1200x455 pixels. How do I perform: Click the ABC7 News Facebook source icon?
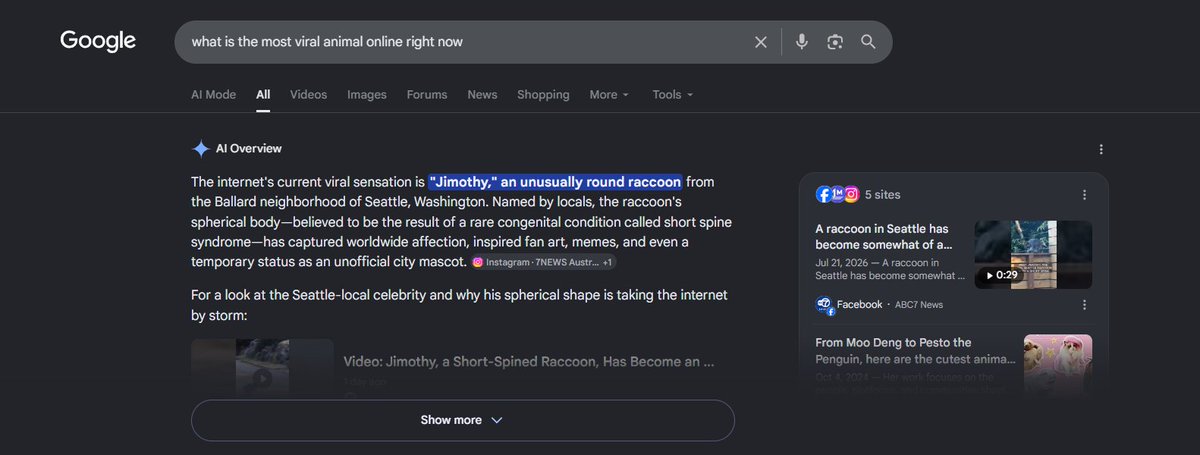coord(825,305)
